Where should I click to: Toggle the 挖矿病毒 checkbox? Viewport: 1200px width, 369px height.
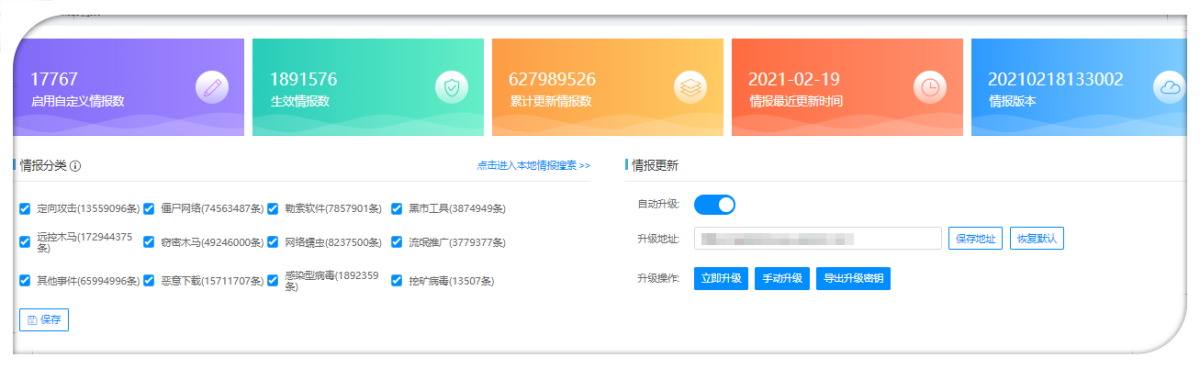tap(397, 281)
